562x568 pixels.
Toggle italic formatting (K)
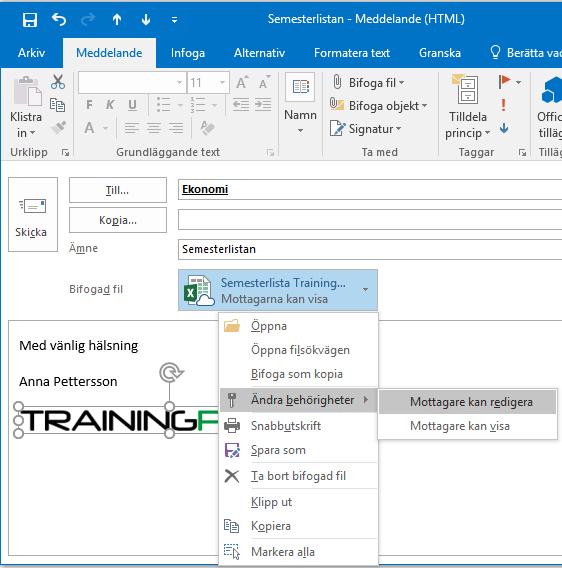pos(110,105)
